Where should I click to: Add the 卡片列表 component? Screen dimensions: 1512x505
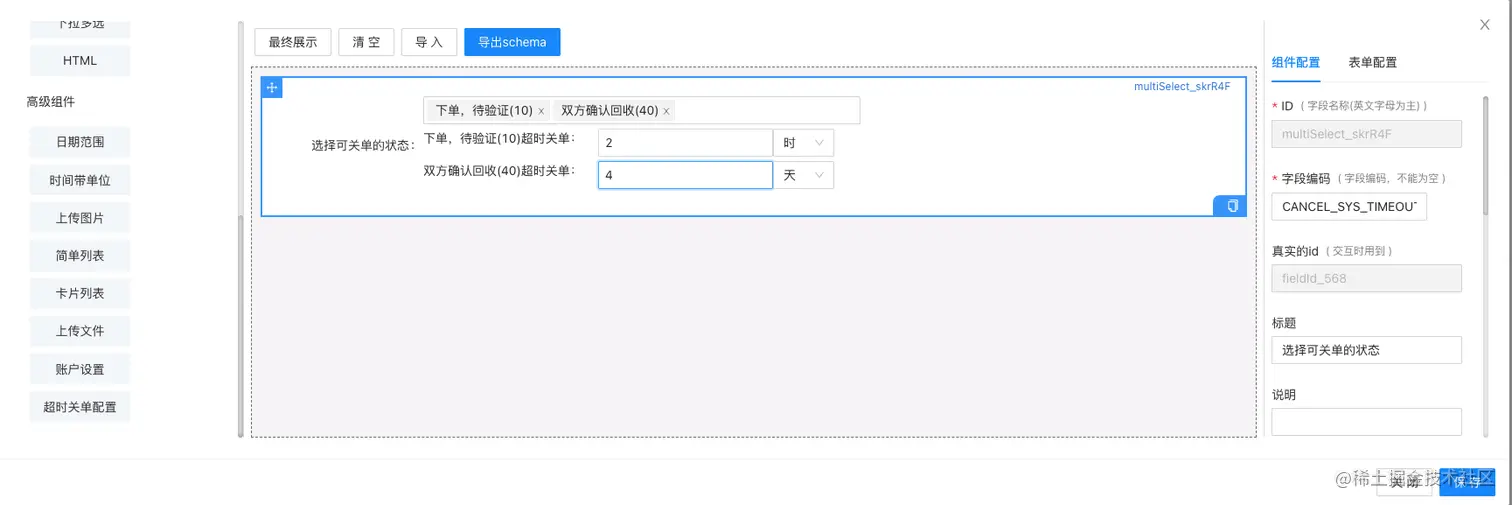coord(80,294)
